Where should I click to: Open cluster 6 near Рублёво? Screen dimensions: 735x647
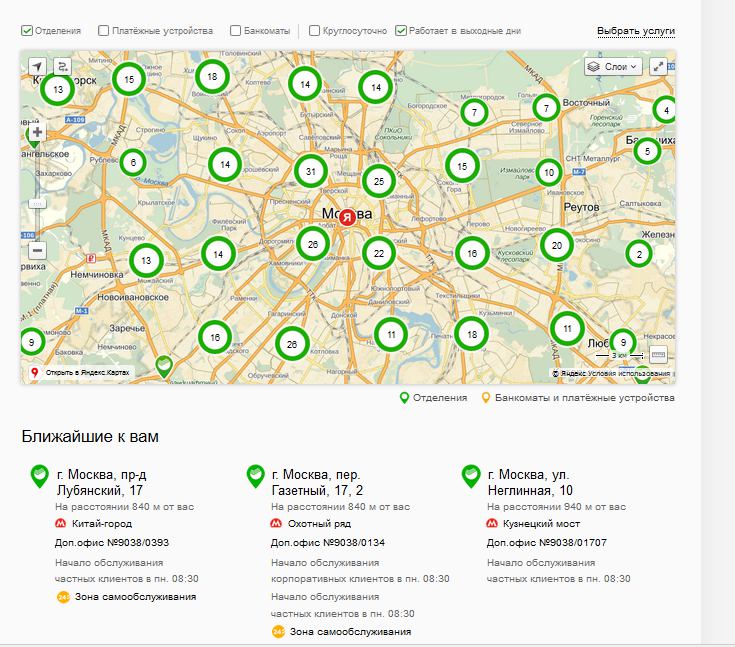click(x=133, y=163)
